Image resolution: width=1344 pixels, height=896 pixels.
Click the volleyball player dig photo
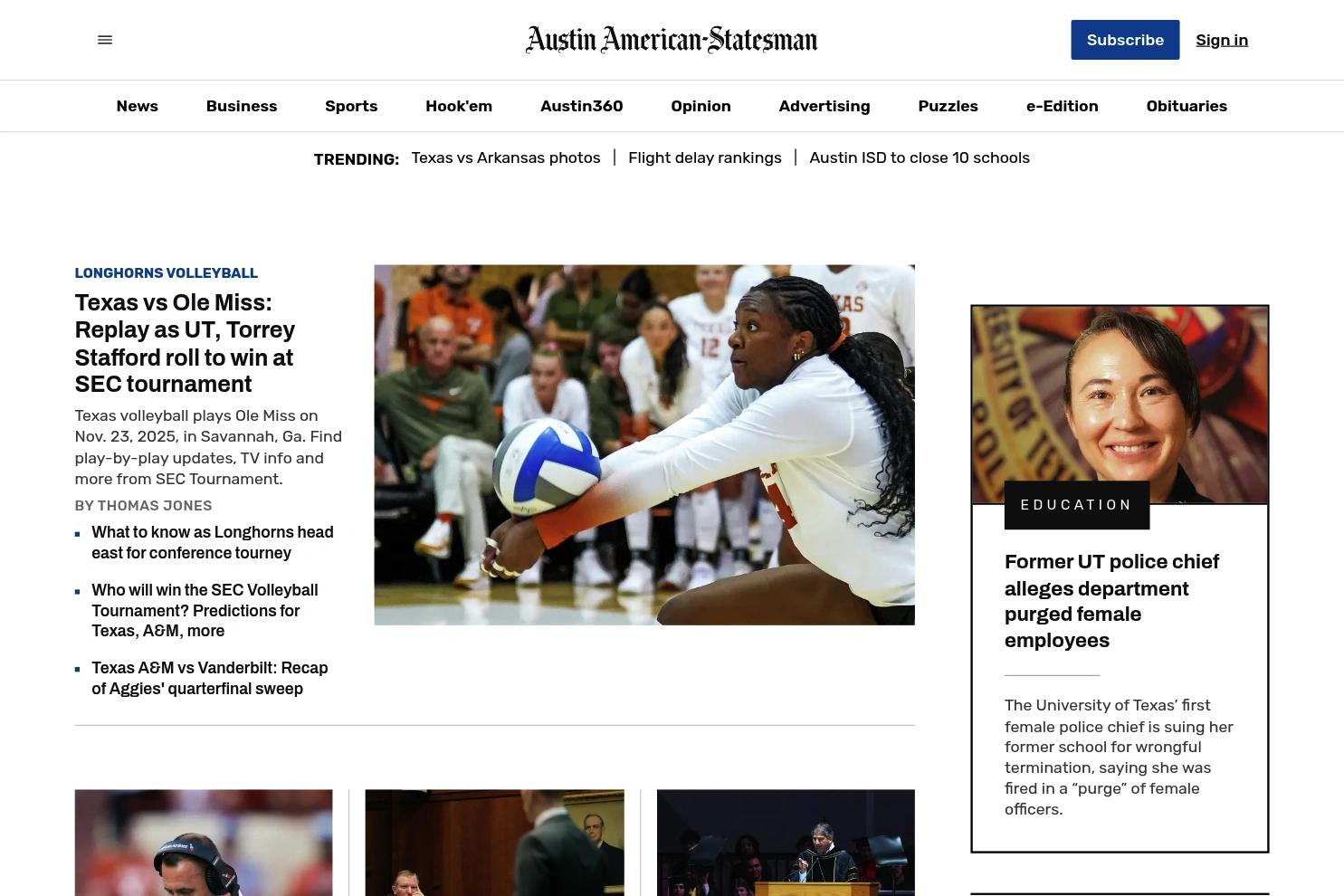[x=644, y=444]
